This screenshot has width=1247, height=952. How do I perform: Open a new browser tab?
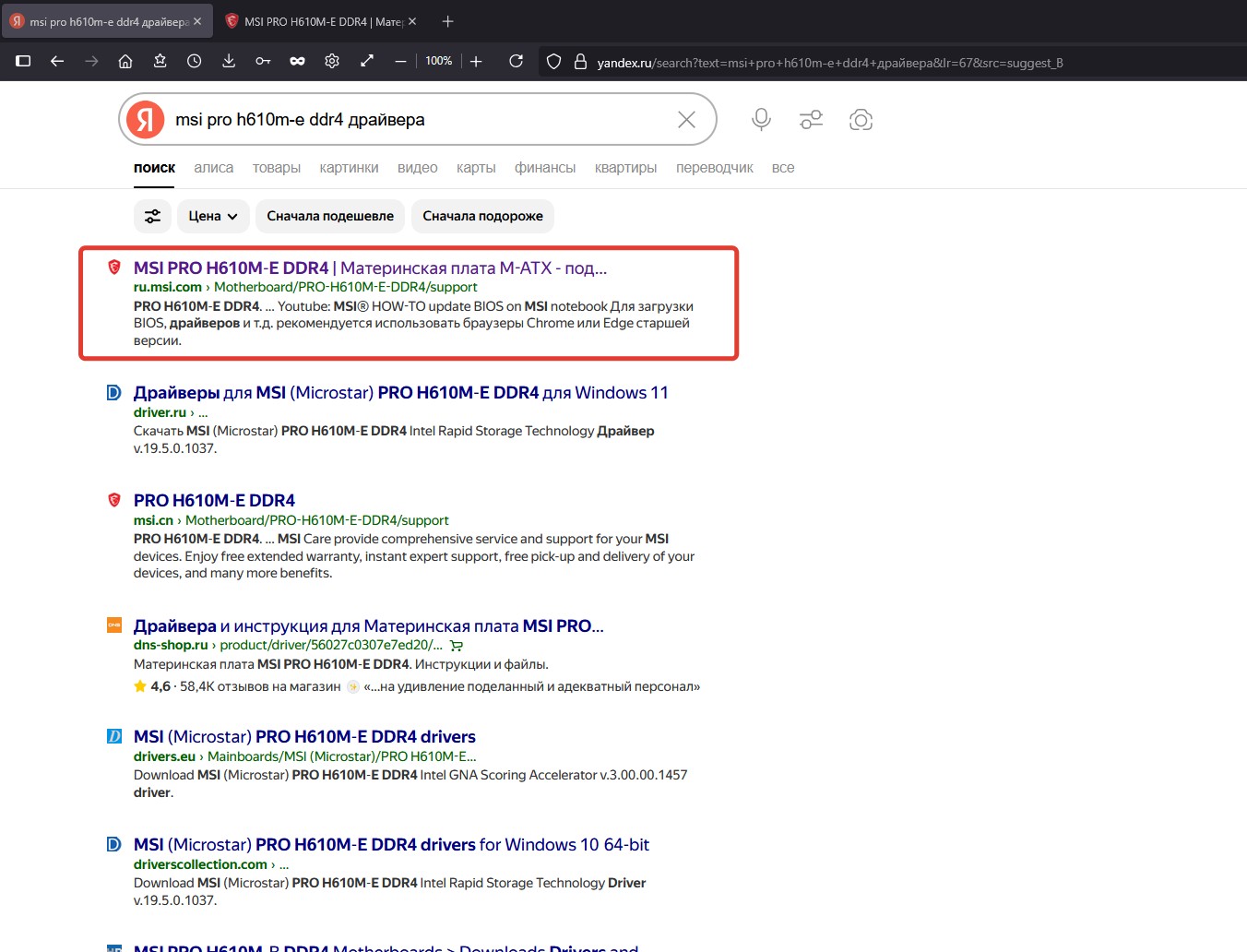pos(447,21)
